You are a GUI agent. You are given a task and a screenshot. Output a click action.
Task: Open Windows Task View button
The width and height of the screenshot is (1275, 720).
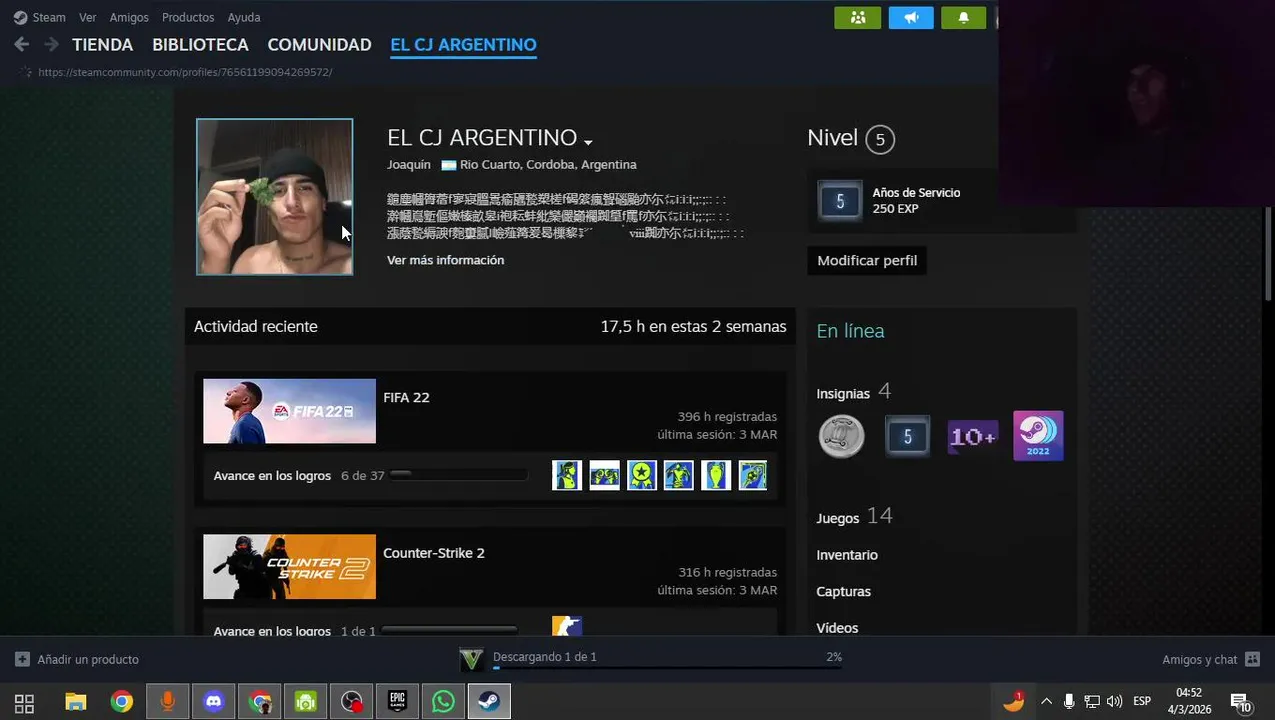pyautogui.click(x=25, y=702)
